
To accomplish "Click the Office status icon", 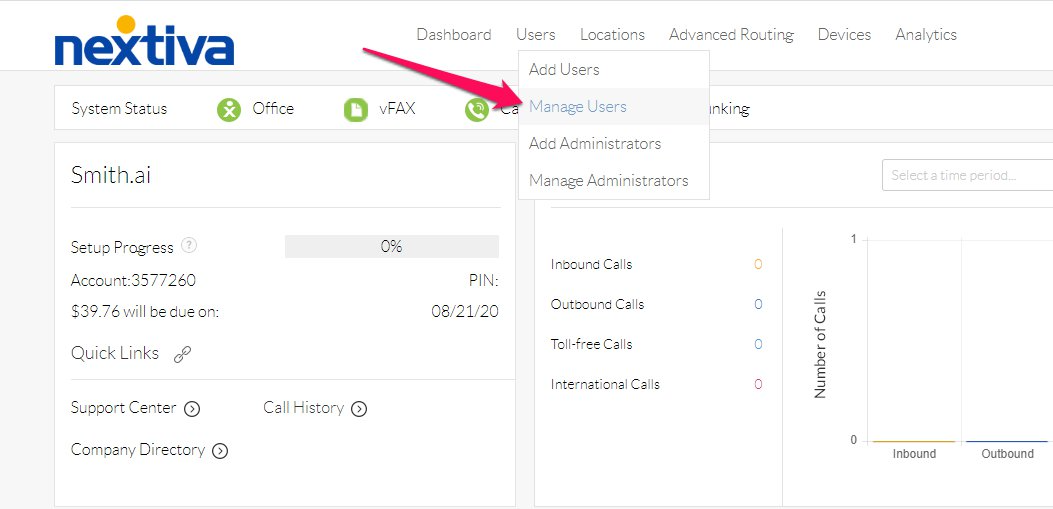I will 229,109.
